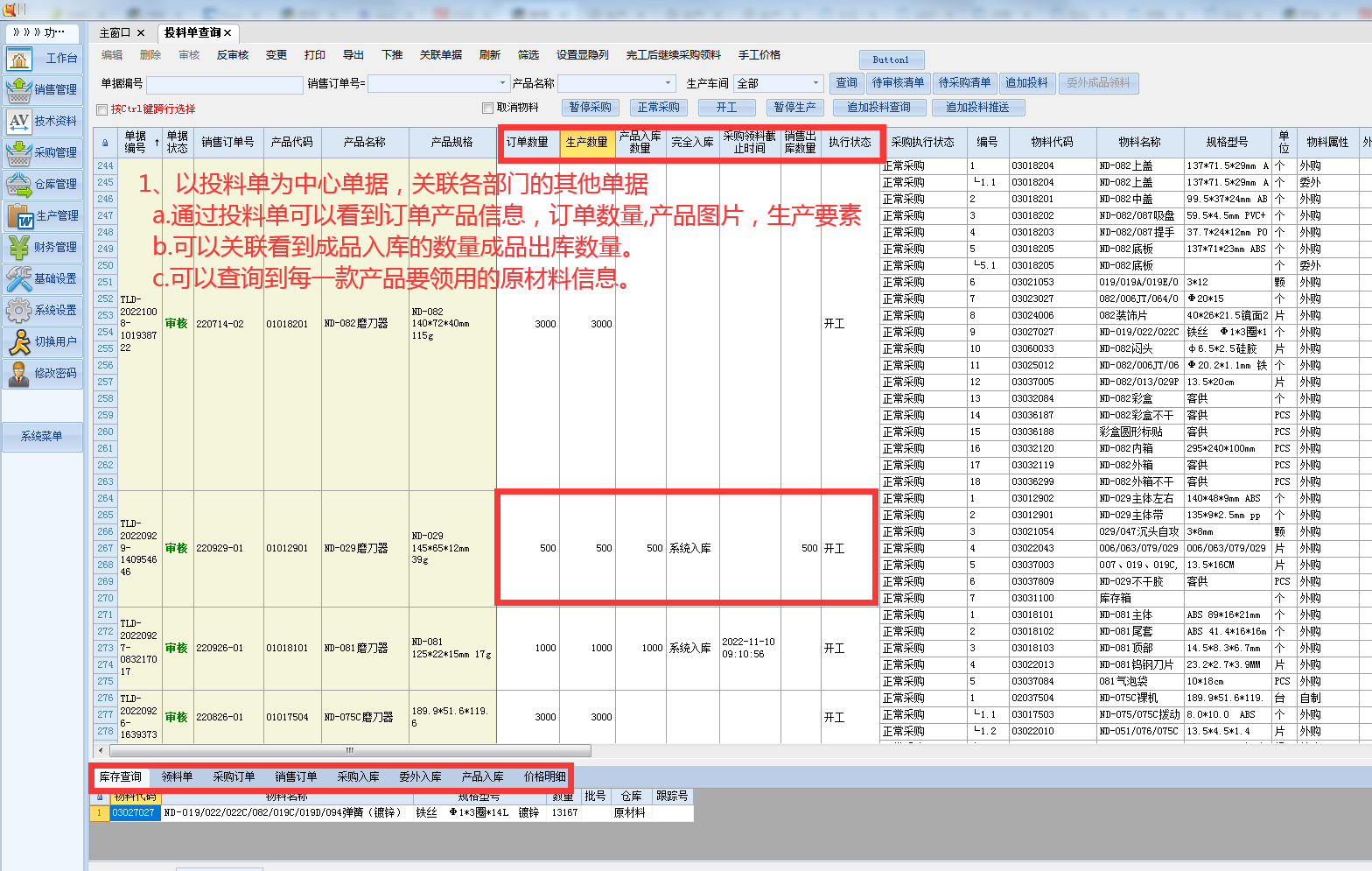Click the 正常采购 button
This screenshot has height=871, width=1372.
658,108
